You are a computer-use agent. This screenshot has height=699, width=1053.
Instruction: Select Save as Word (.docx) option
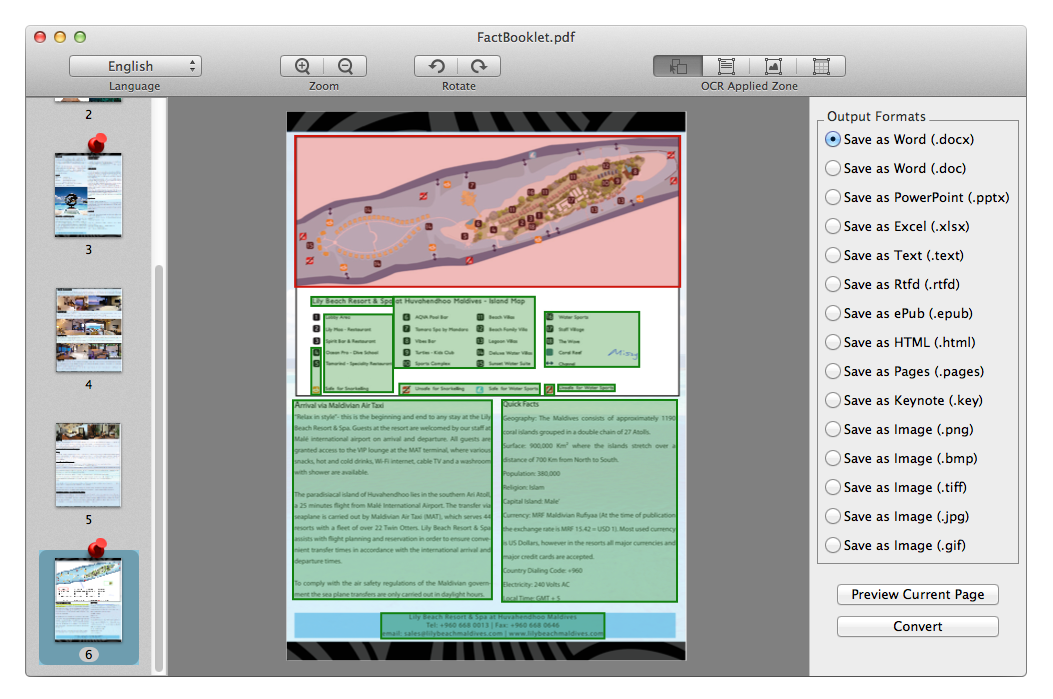click(x=900, y=139)
